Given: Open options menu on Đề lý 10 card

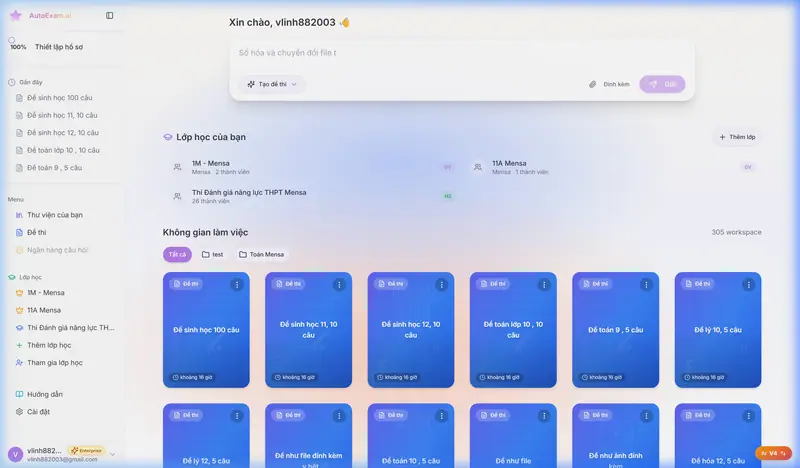Looking at the screenshot, I should click(749, 285).
